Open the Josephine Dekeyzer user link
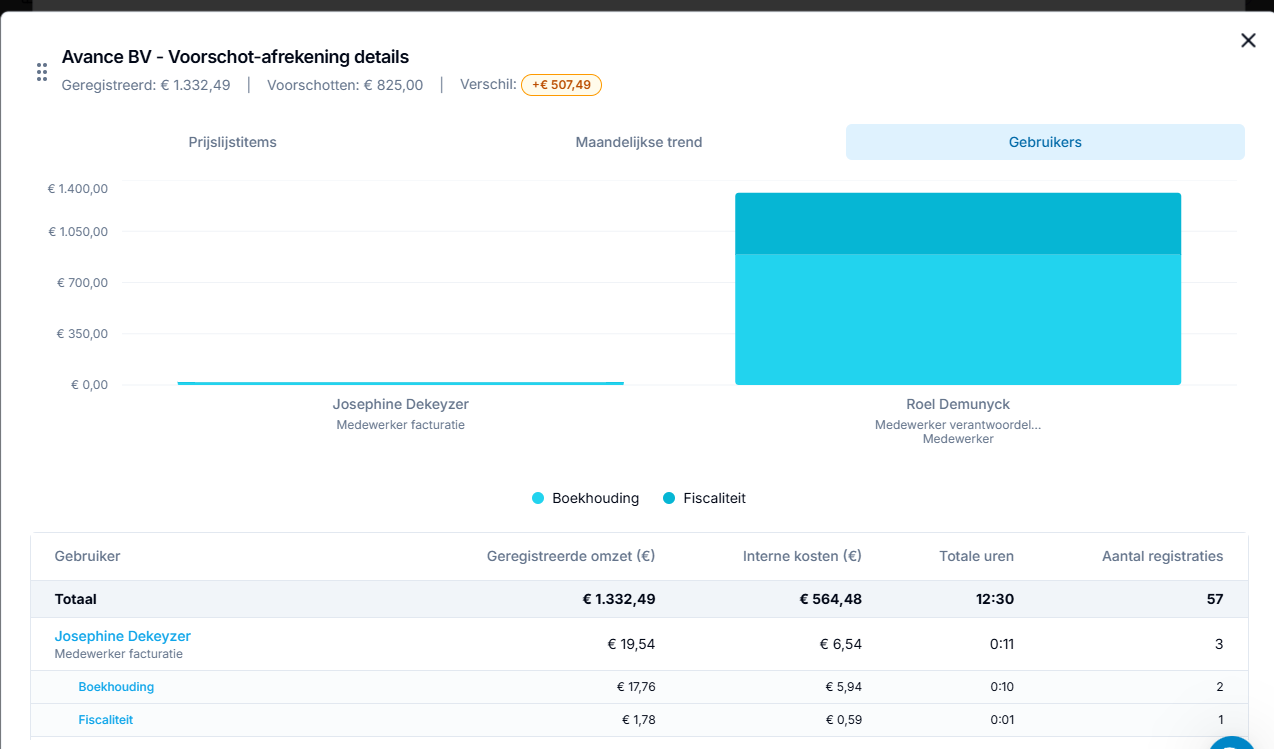The image size is (1274, 749). click(122, 636)
